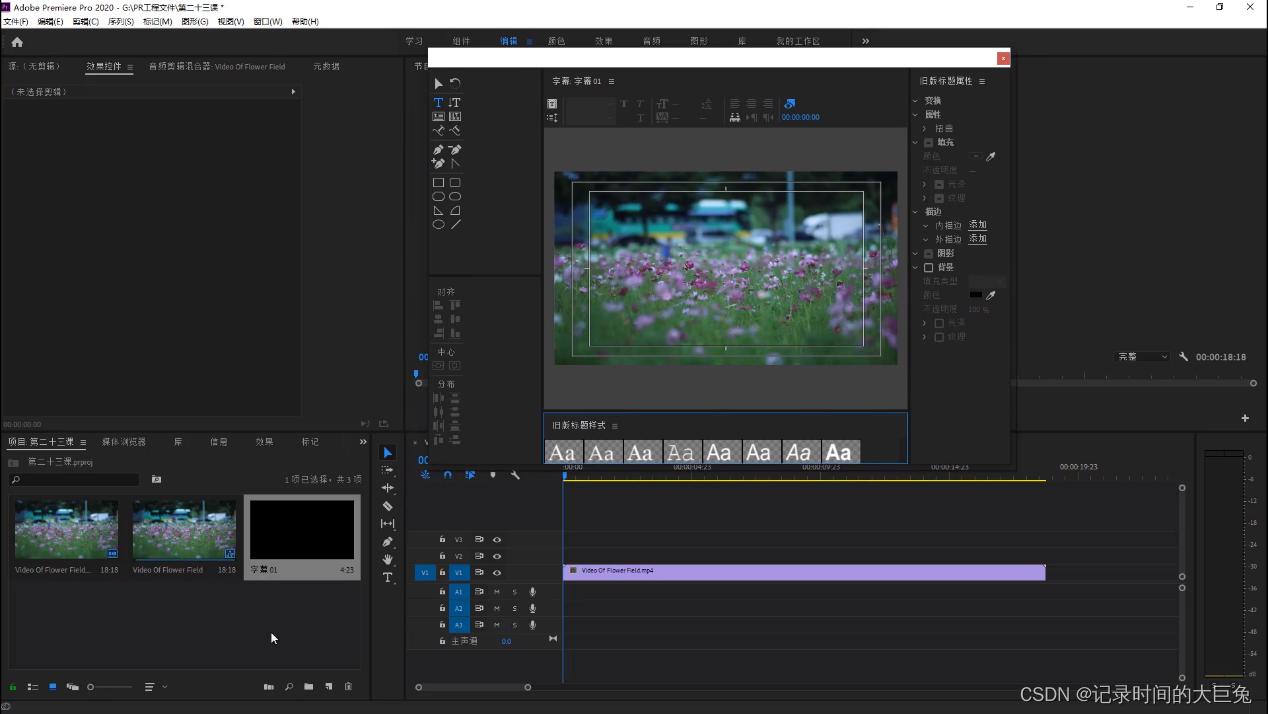Click 添加 next to 内描边

(x=977, y=226)
